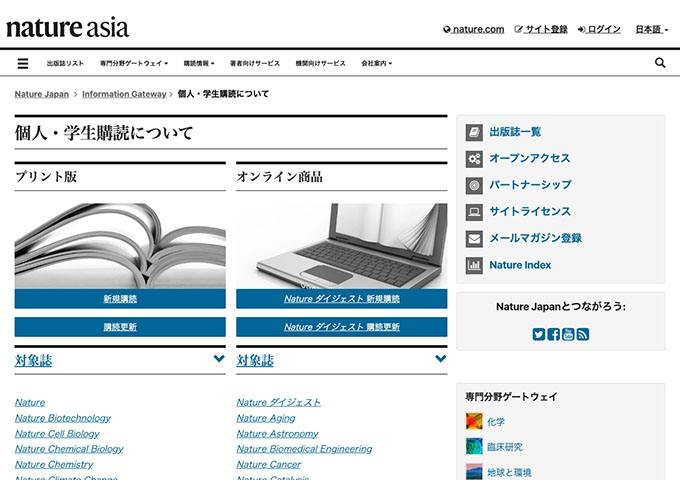Click the search magnifier icon
The height and width of the screenshot is (480, 680).
660,63
